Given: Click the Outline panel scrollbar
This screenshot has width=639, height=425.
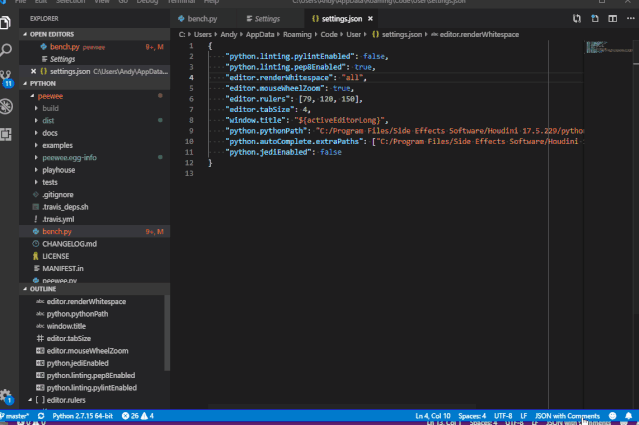Looking at the screenshot, I should pyautogui.click(x=167, y=333).
